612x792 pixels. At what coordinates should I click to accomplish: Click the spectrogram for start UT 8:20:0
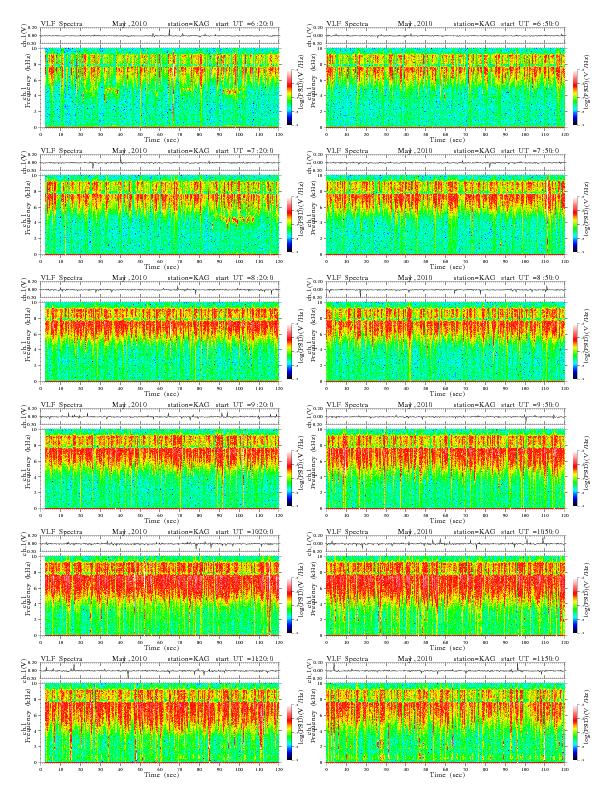(x=160, y=342)
